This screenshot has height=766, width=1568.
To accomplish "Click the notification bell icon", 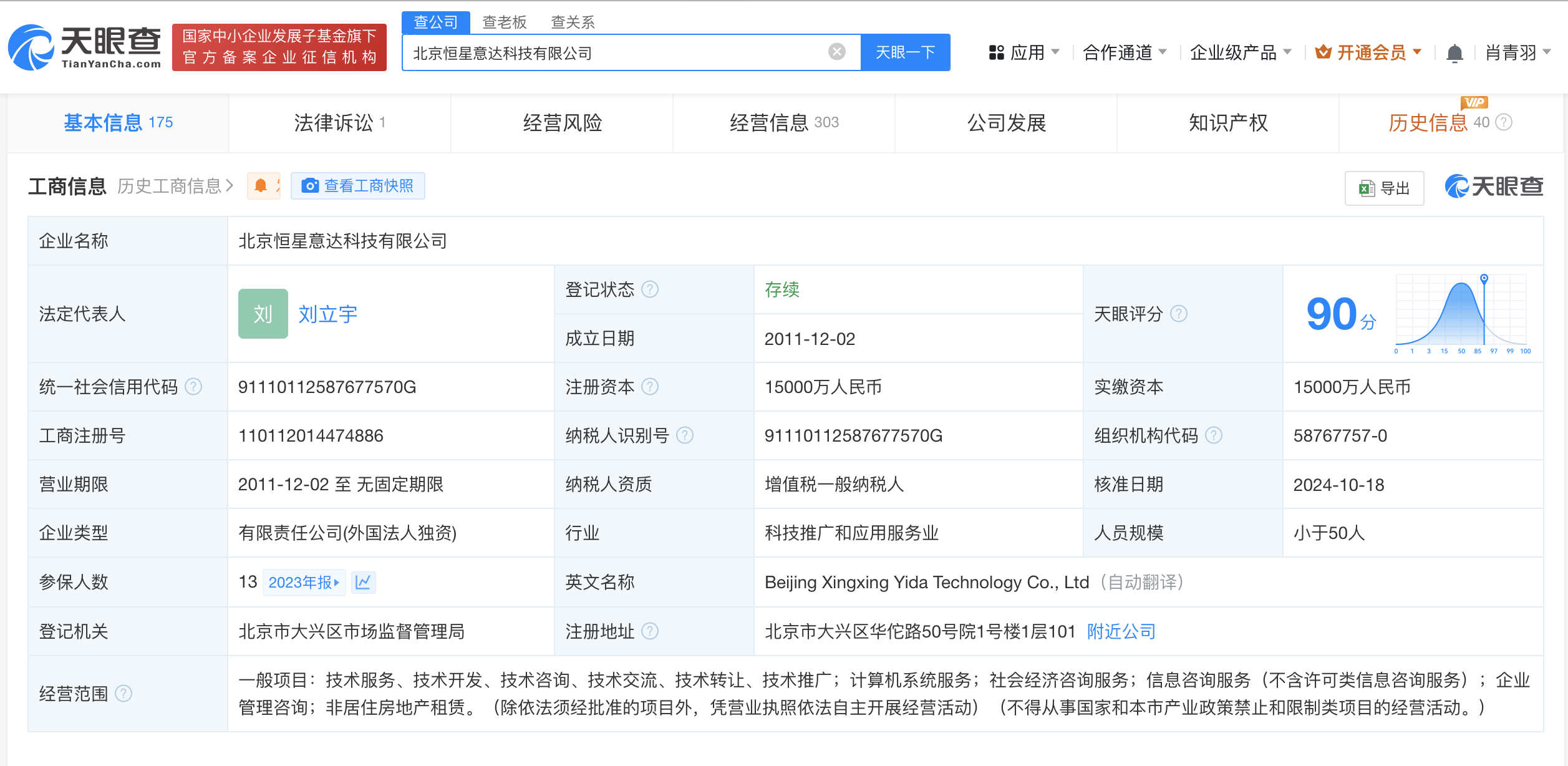I will tap(1455, 52).
